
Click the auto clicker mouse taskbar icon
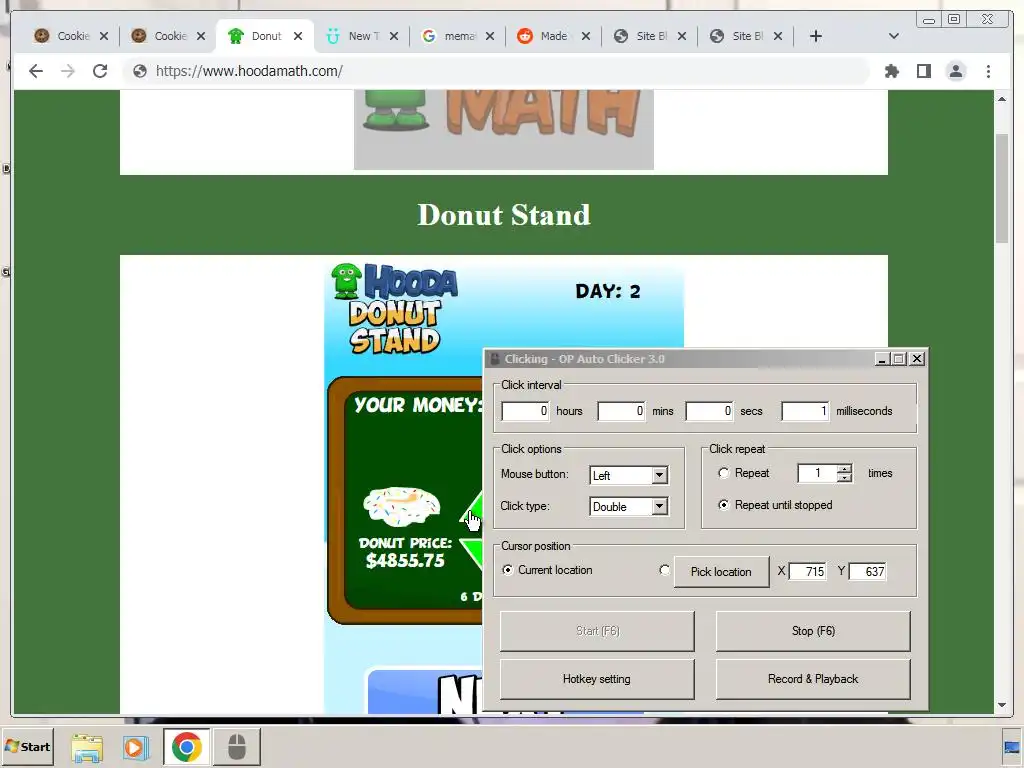(x=237, y=746)
